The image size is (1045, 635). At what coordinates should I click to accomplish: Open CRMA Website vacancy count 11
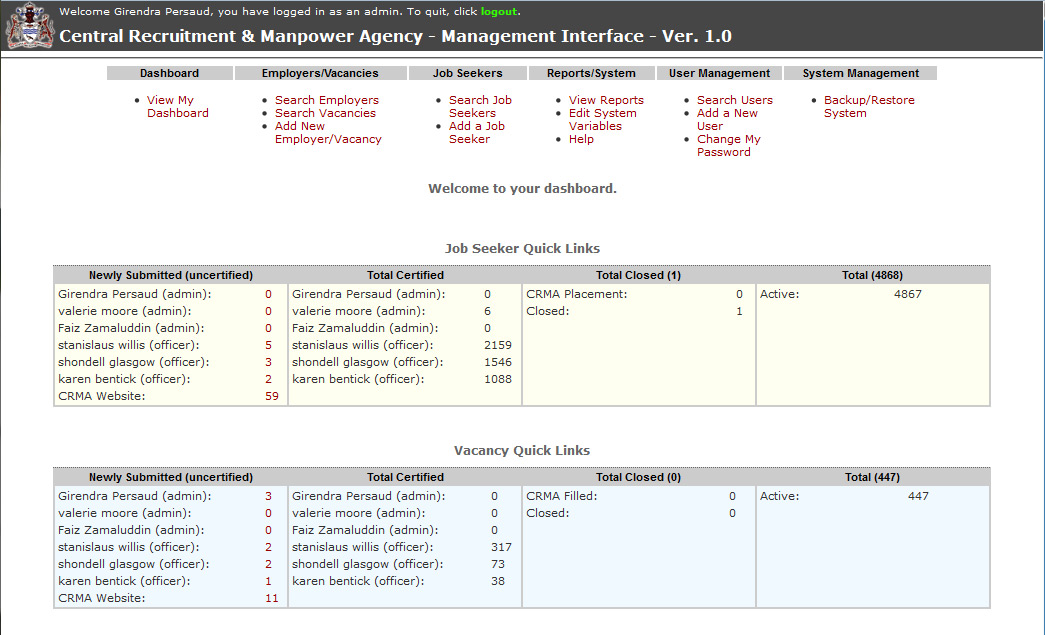point(271,598)
